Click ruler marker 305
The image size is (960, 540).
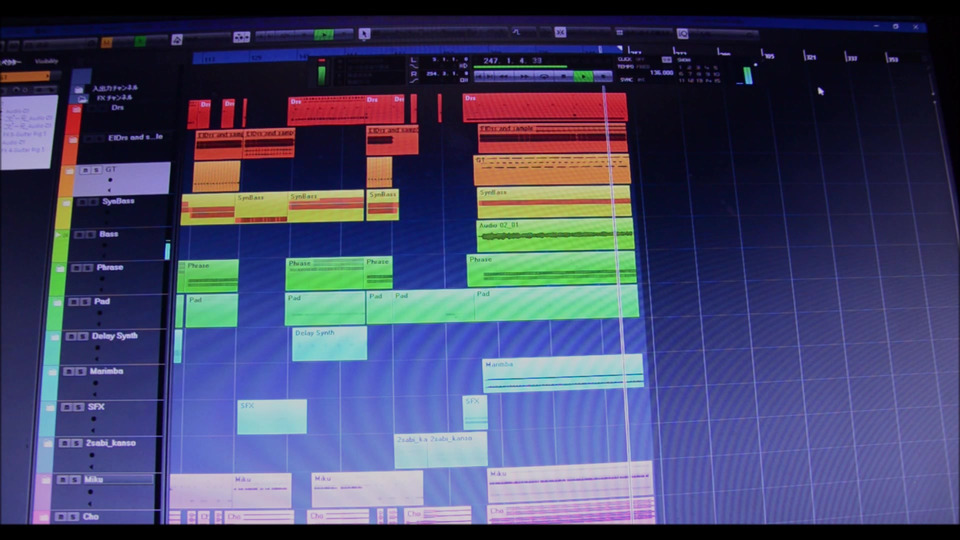coord(768,56)
